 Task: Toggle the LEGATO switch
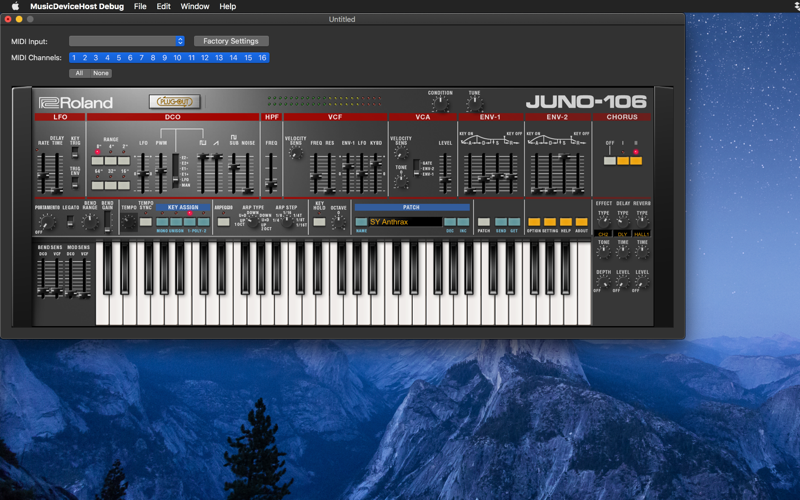pyautogui.click(x=70, y=221)
